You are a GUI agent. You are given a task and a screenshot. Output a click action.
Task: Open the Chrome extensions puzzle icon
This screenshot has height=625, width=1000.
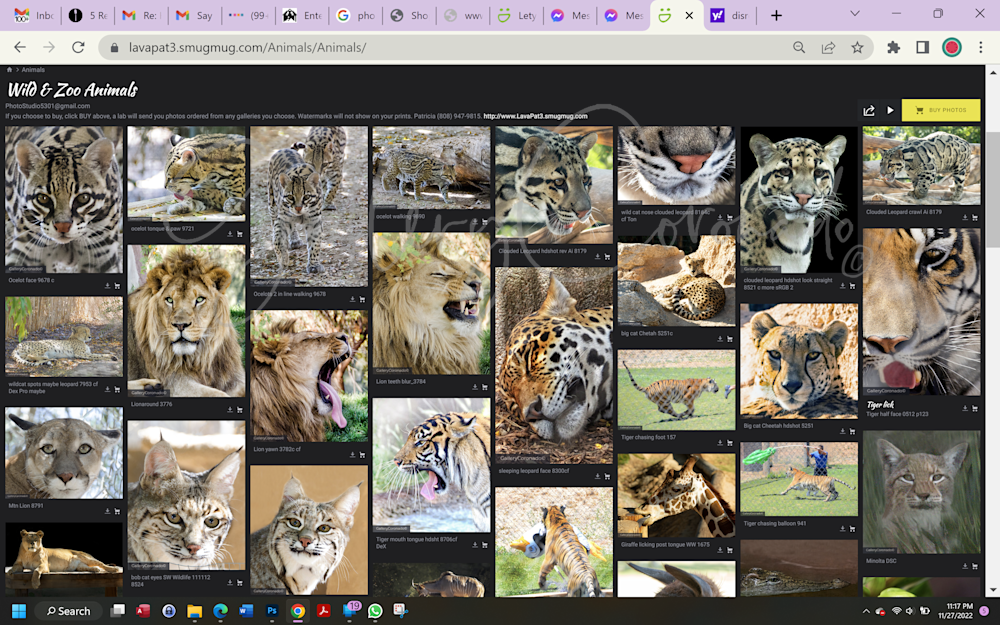coord(894,47)
